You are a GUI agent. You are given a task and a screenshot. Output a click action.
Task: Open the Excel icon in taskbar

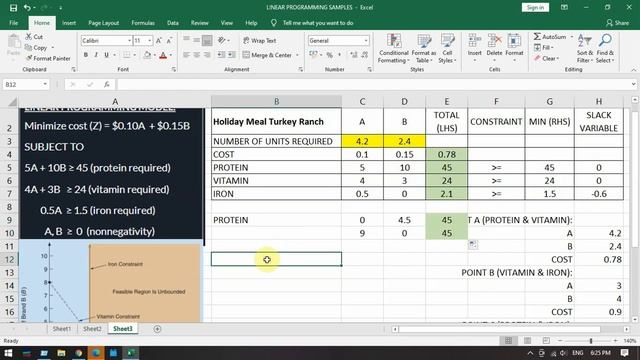131,353
